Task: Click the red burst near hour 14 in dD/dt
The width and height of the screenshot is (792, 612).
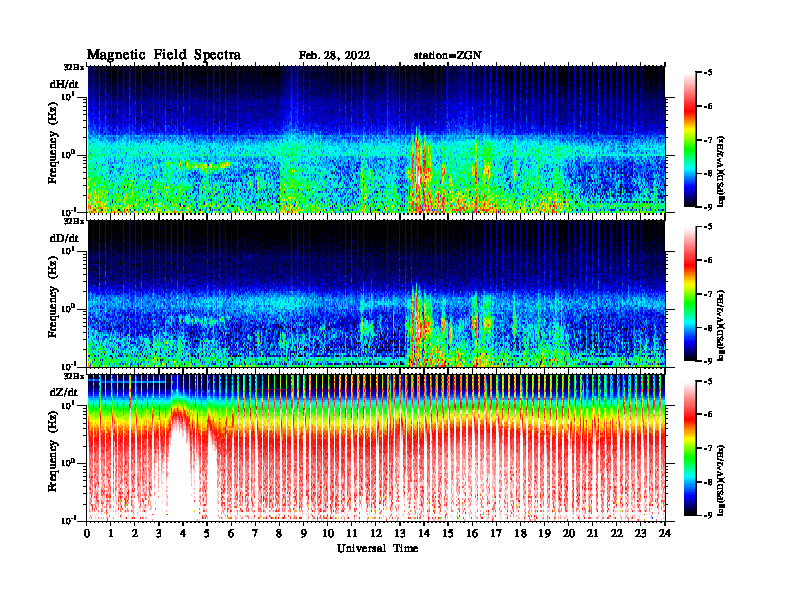Action: point(419,326)
